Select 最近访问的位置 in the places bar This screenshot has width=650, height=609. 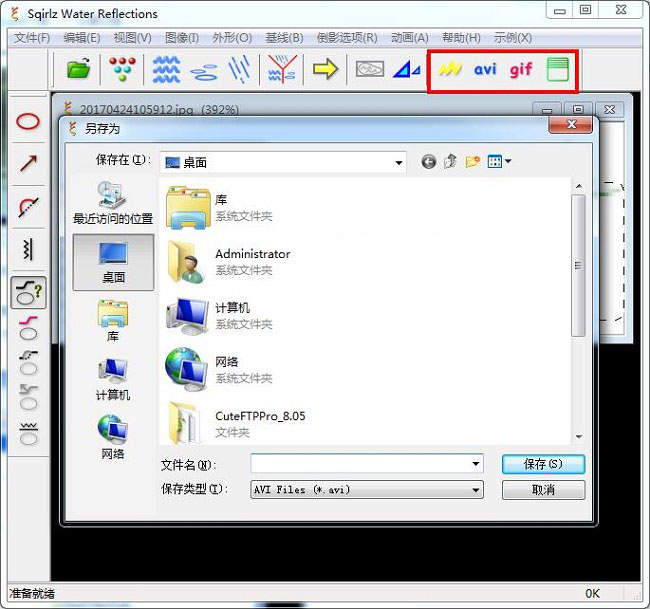(x=113, y=203)
